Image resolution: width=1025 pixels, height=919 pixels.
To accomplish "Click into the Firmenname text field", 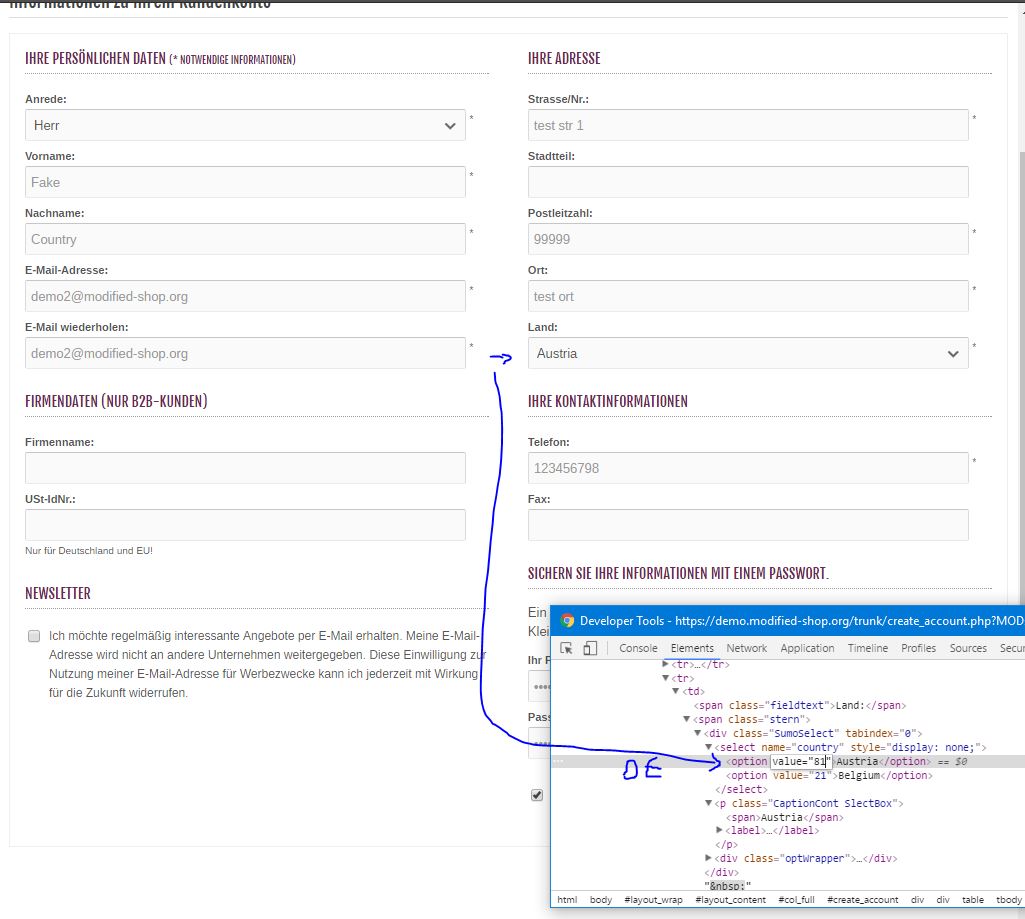I will coord(245,468).
